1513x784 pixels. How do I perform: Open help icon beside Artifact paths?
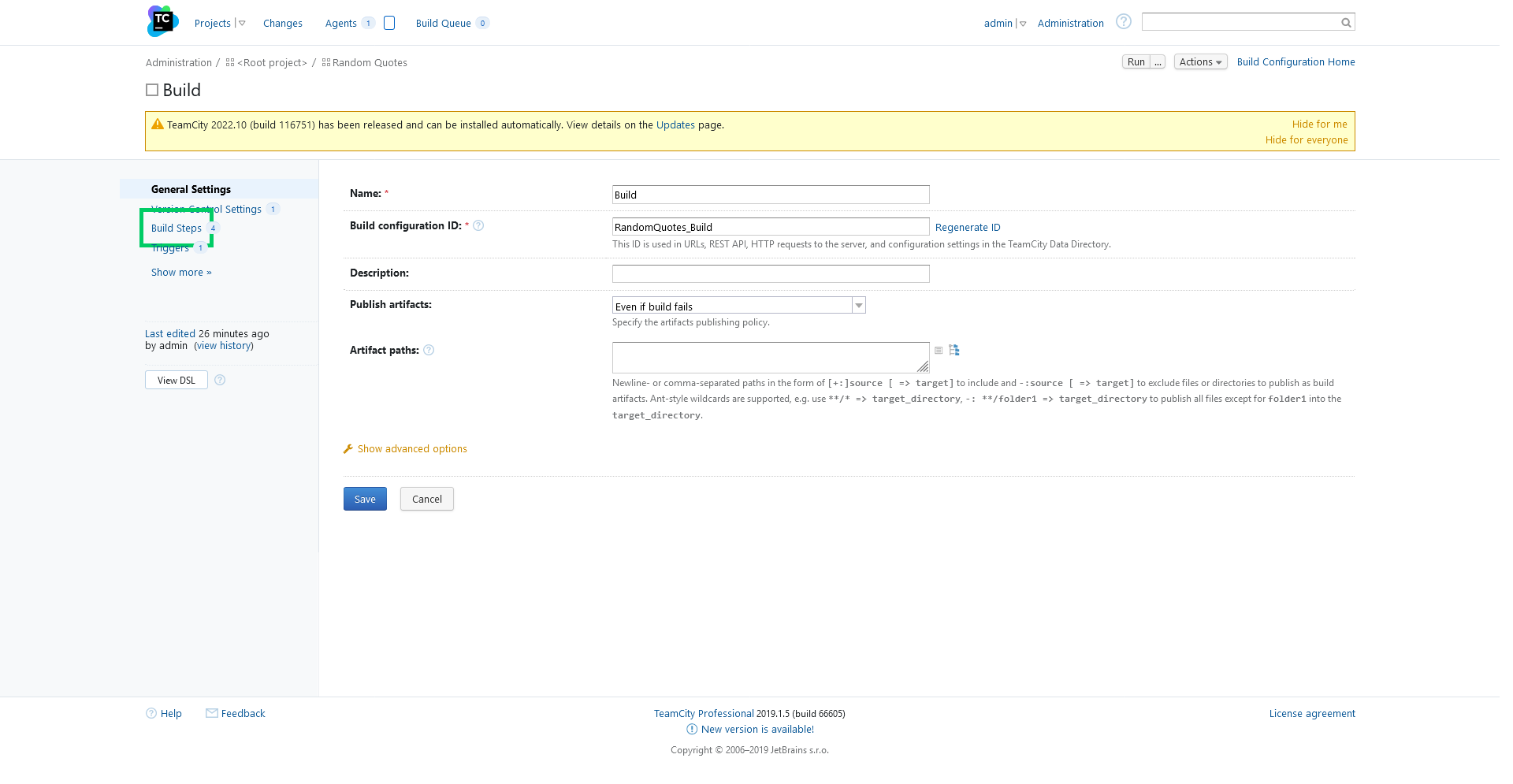tap(429, 351)
